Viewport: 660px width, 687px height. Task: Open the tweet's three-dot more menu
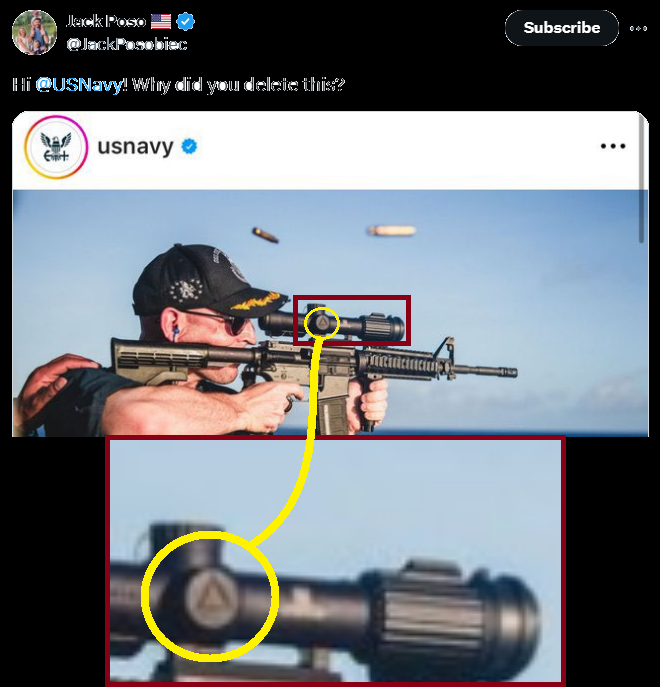[x=638, y=28]
